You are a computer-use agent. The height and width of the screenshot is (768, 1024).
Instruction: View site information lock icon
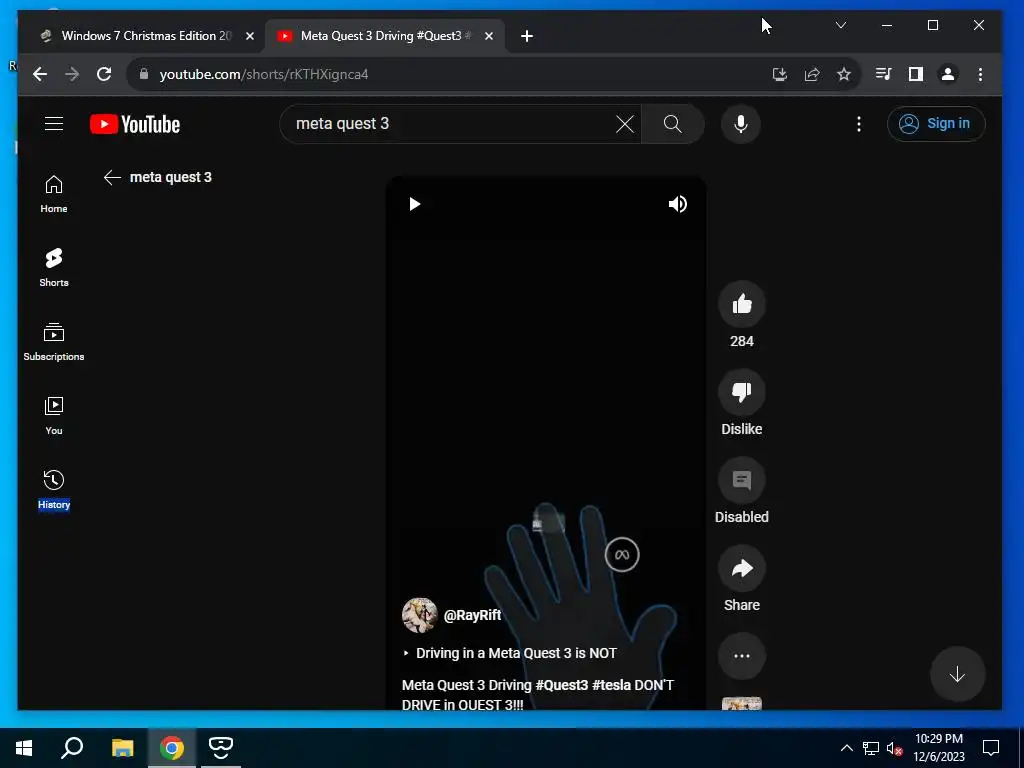point(144,74)
